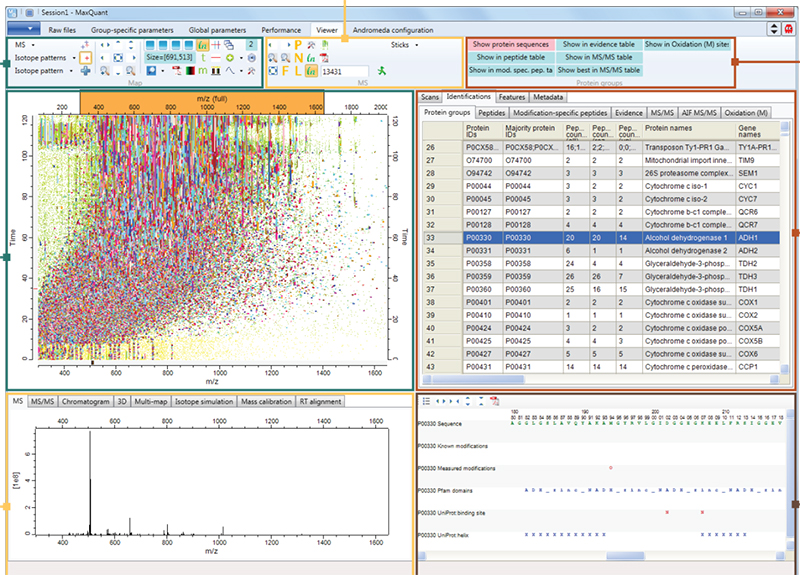Click the green running man icon
This screenshot has width=800, height=575.
(381, 71)
